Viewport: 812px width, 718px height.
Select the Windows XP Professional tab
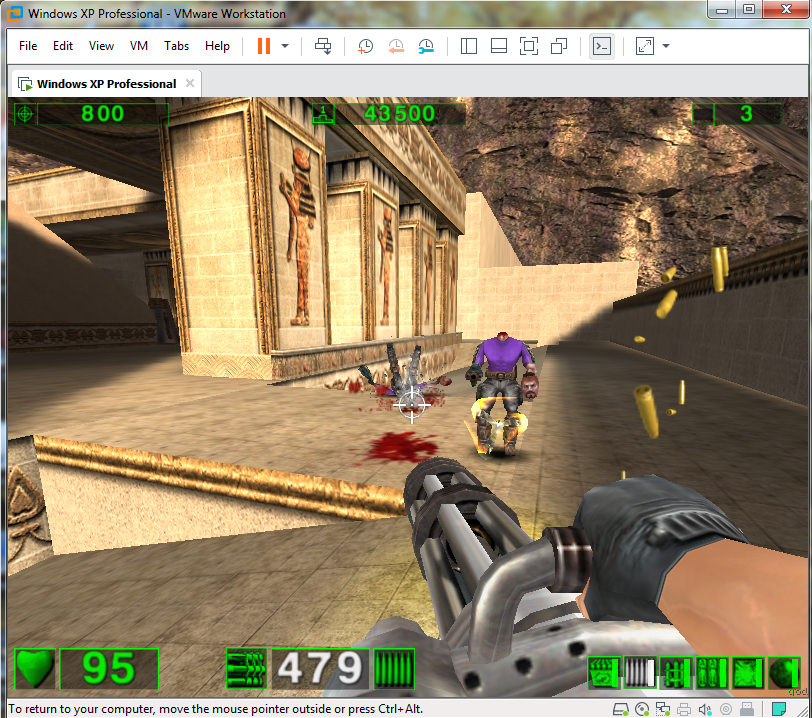tap(106, 83)
